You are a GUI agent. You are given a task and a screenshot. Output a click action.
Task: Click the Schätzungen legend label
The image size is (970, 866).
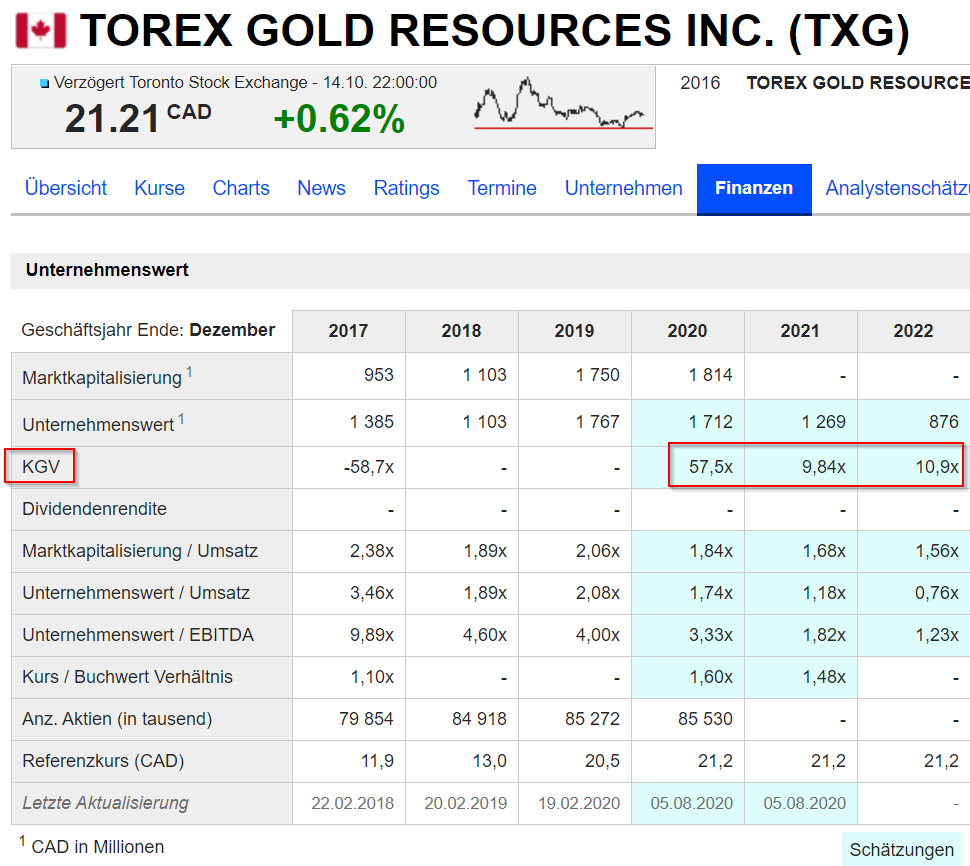[901, 850]
